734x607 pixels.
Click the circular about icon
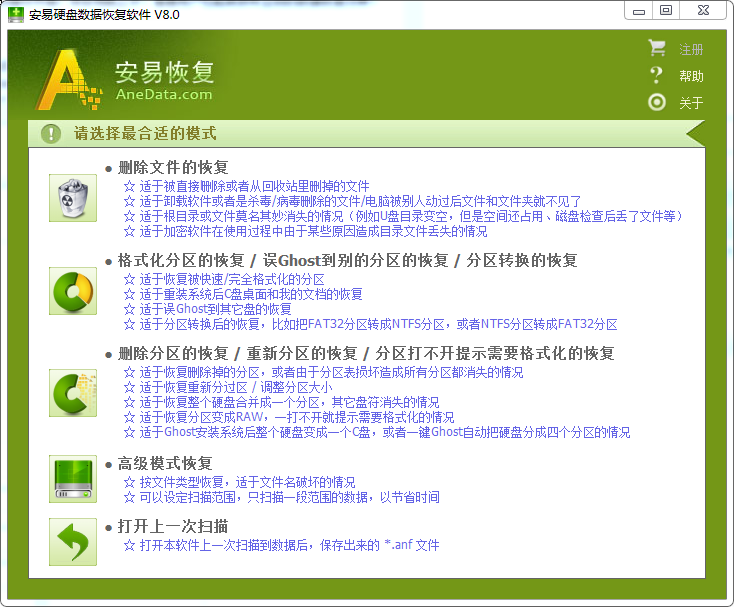tap(657, 102)
